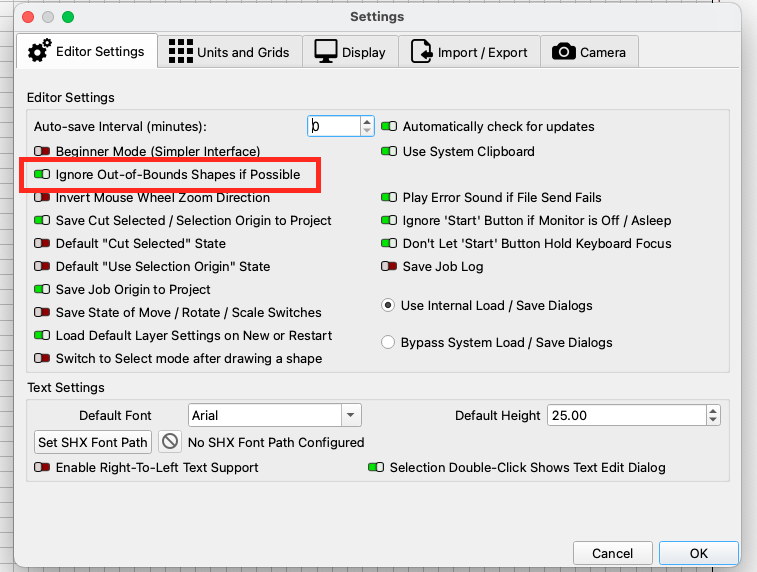
Task: Click the camera icon on Camera tab
Action: tap(563, 51)
